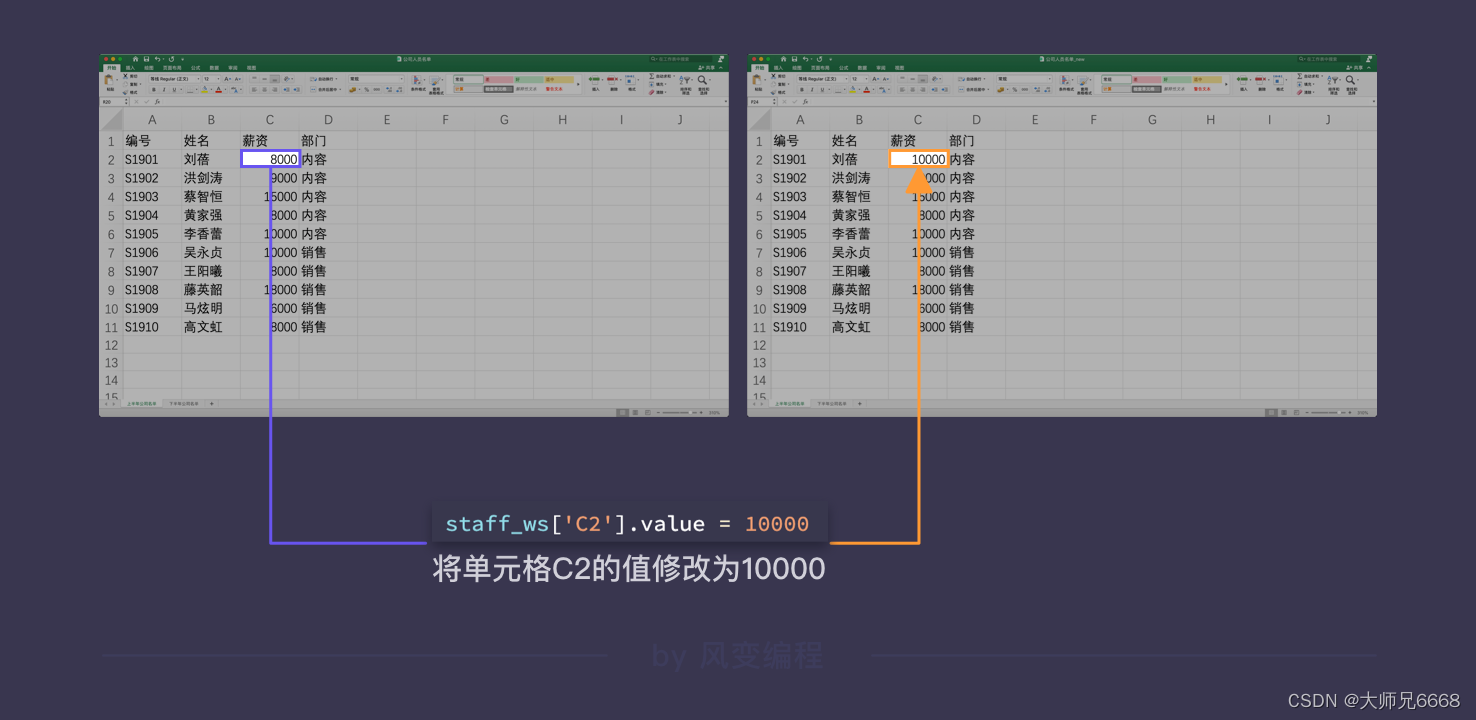Click the percent style icon in the left window
This screenshot has width=1476, height=720.
[x=366, y=90]
